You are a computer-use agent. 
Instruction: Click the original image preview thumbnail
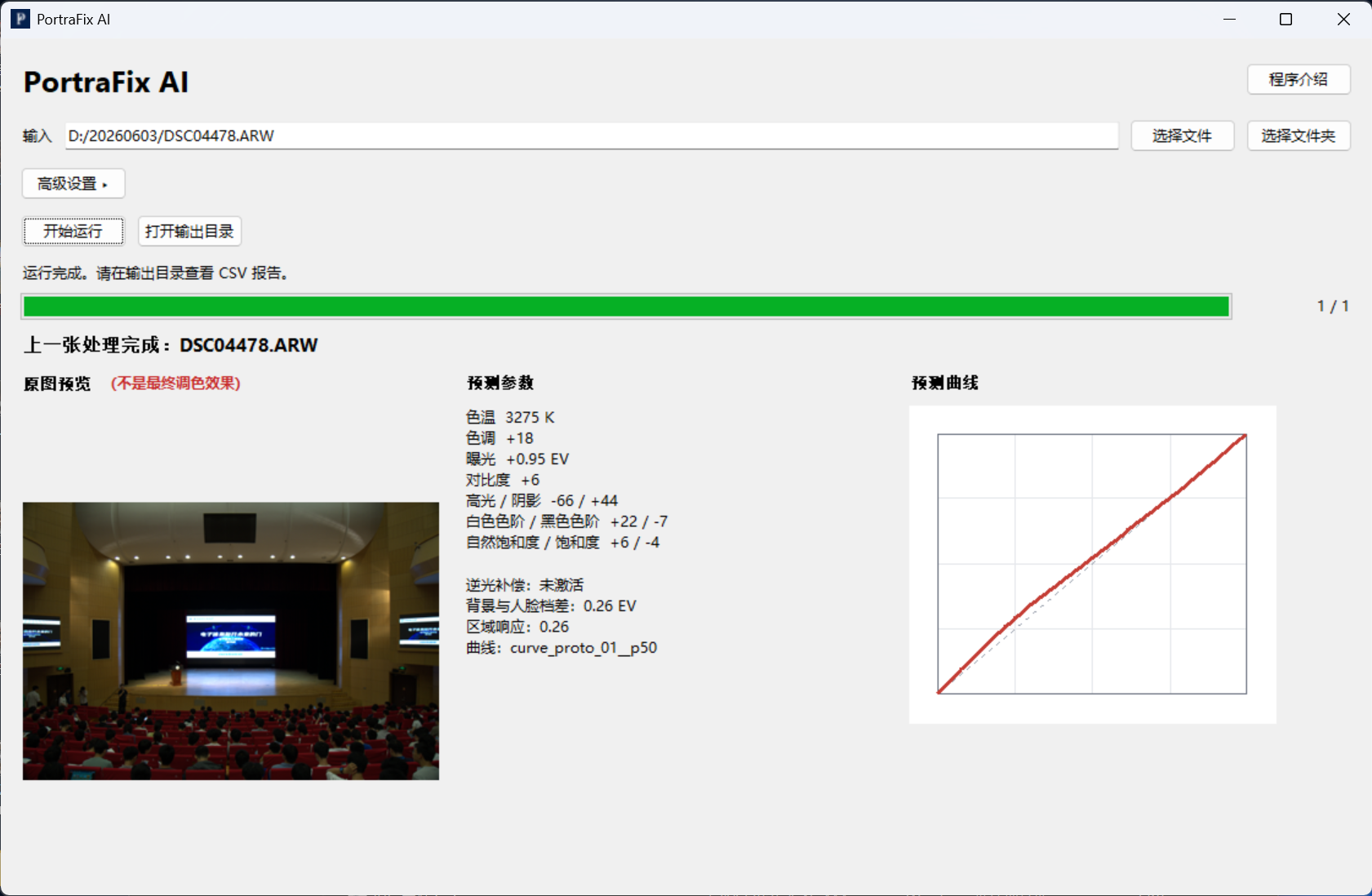click(x=231, y=641)
